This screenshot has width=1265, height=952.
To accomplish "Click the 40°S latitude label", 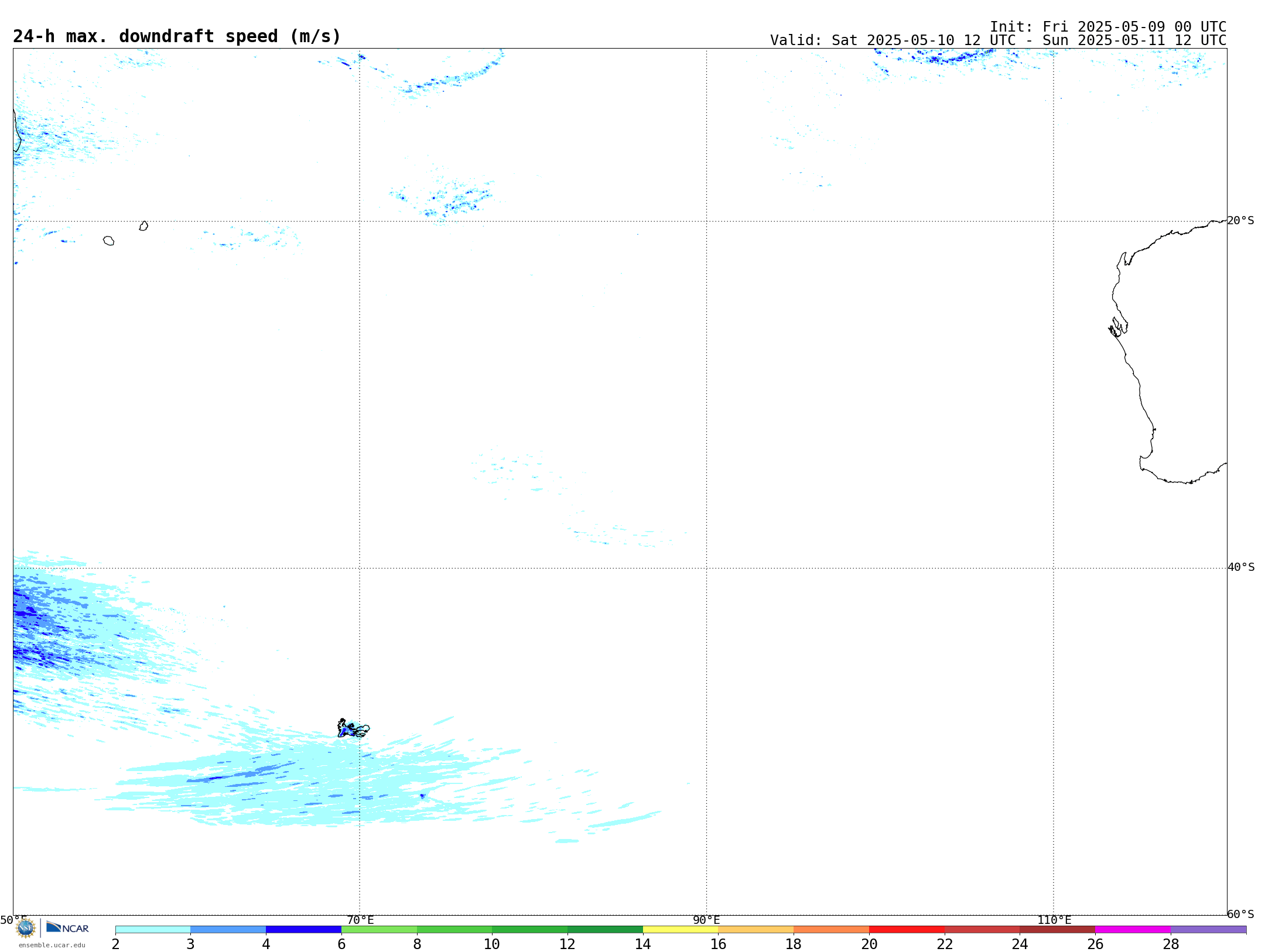I will click(x=1240, y=567).
